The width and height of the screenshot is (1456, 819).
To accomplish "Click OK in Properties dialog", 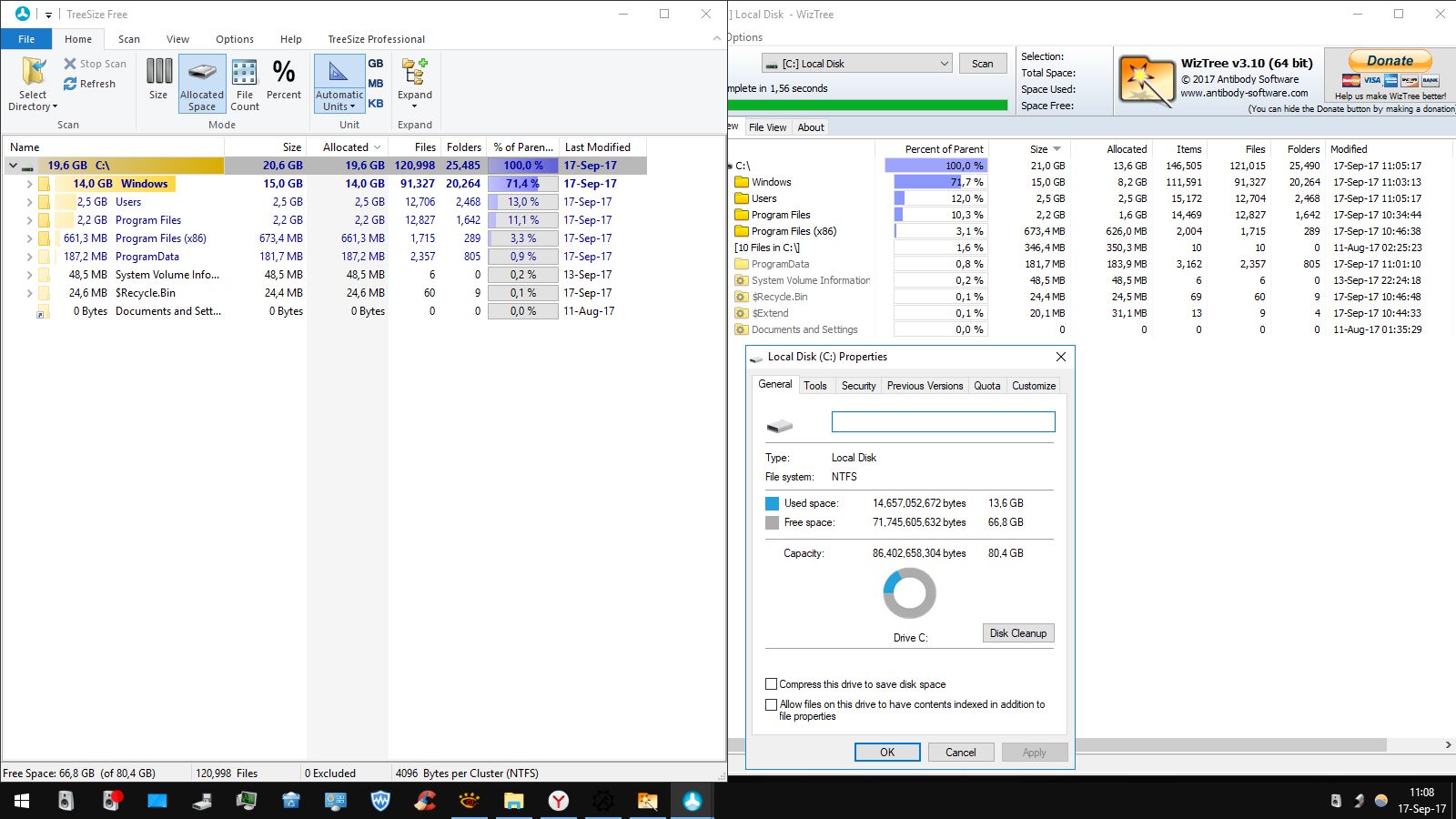I will (x=887, y=753).
